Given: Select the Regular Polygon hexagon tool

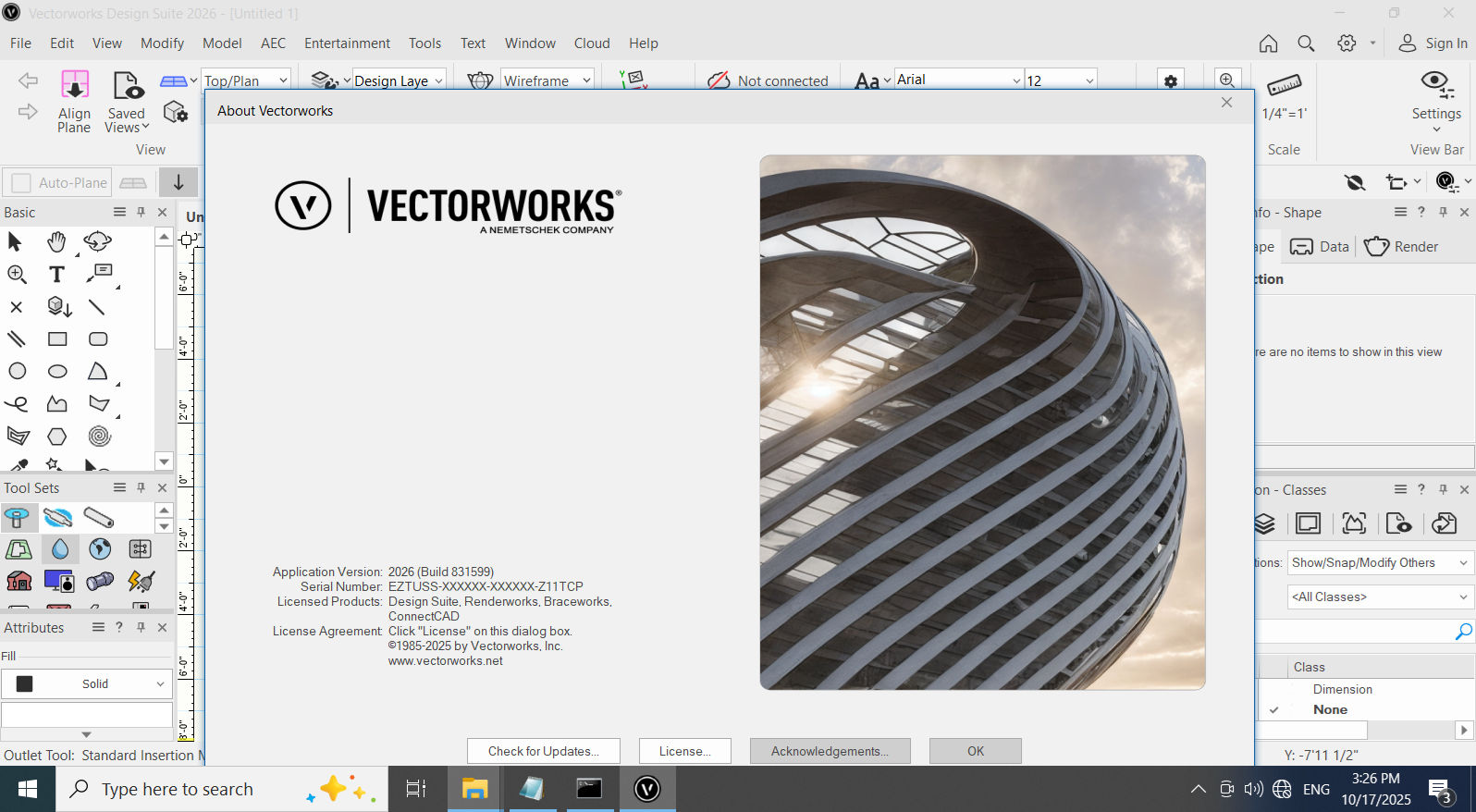Looking at the screenshot, I should pyautogui.click(x=57, y=437).
